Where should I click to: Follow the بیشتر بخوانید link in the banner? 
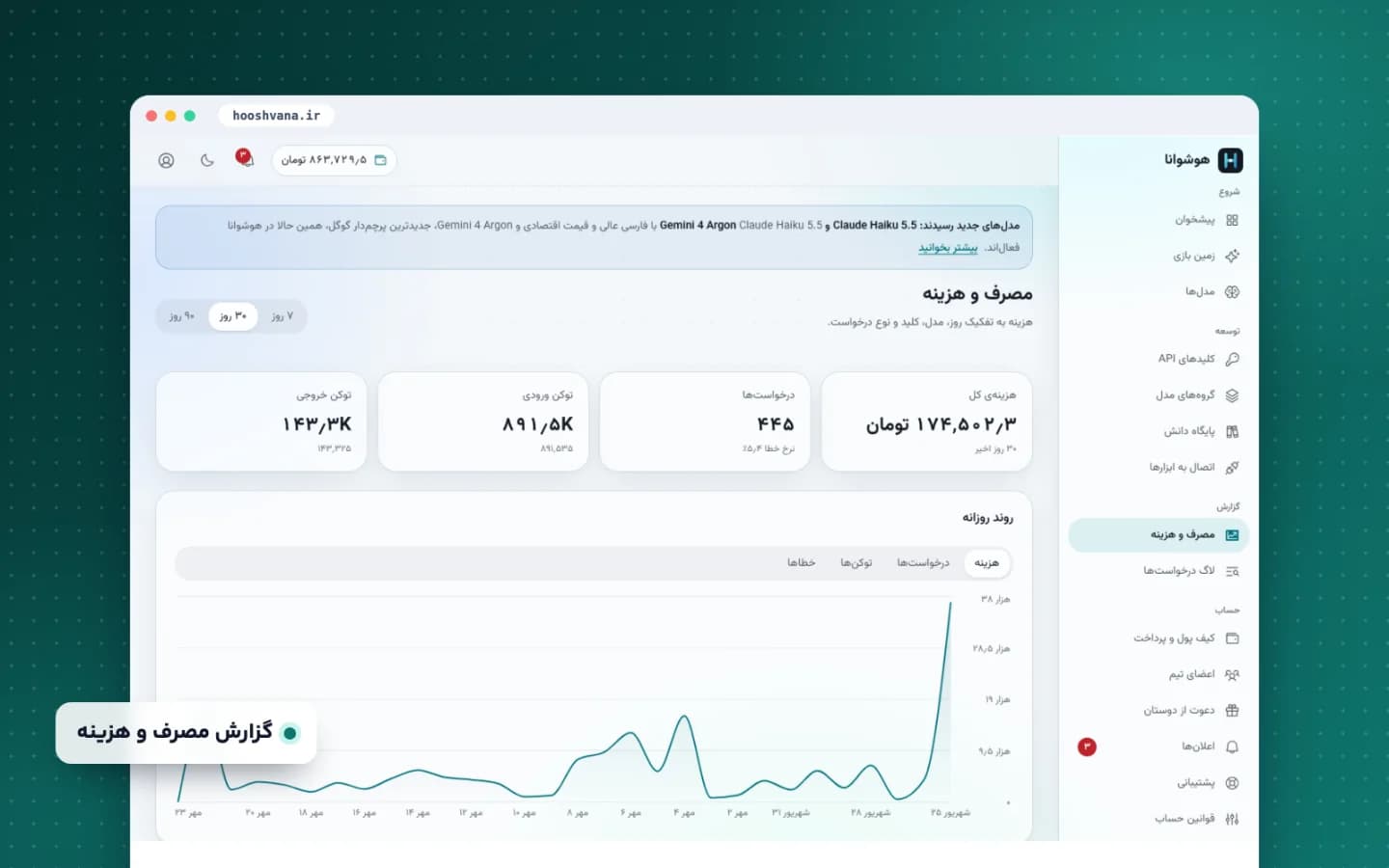947,248
